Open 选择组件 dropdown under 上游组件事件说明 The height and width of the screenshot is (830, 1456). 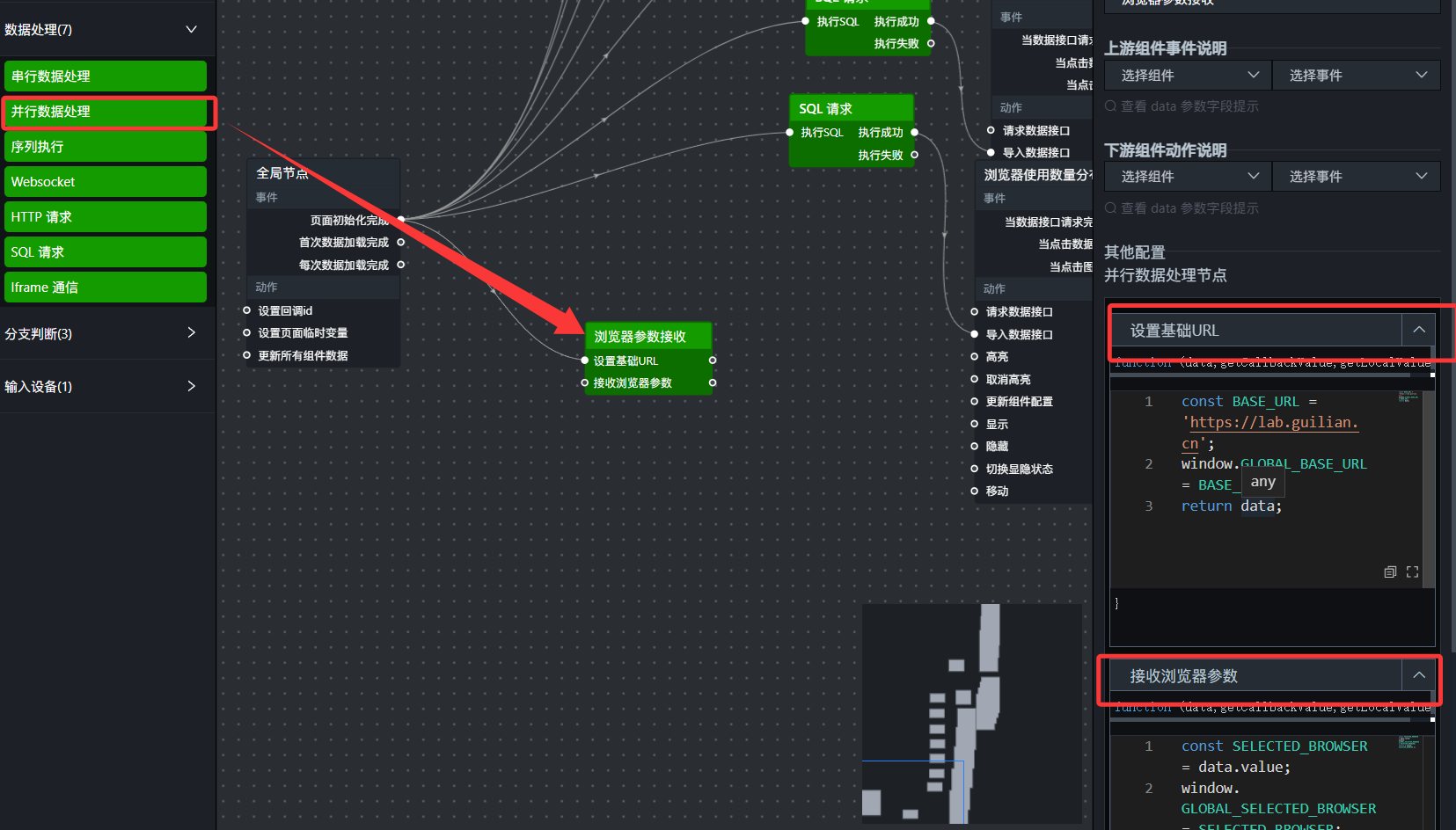[x=1189, y=76]
